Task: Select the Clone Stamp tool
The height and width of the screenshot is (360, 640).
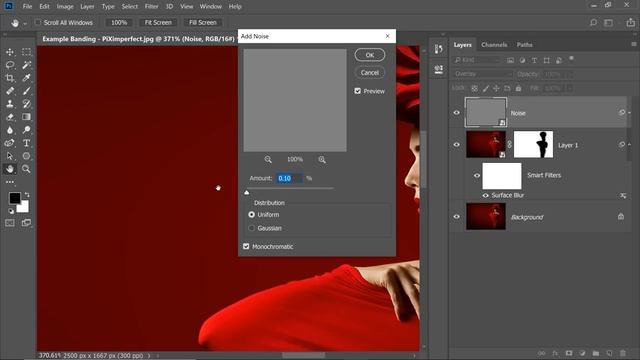Action: 10,104
